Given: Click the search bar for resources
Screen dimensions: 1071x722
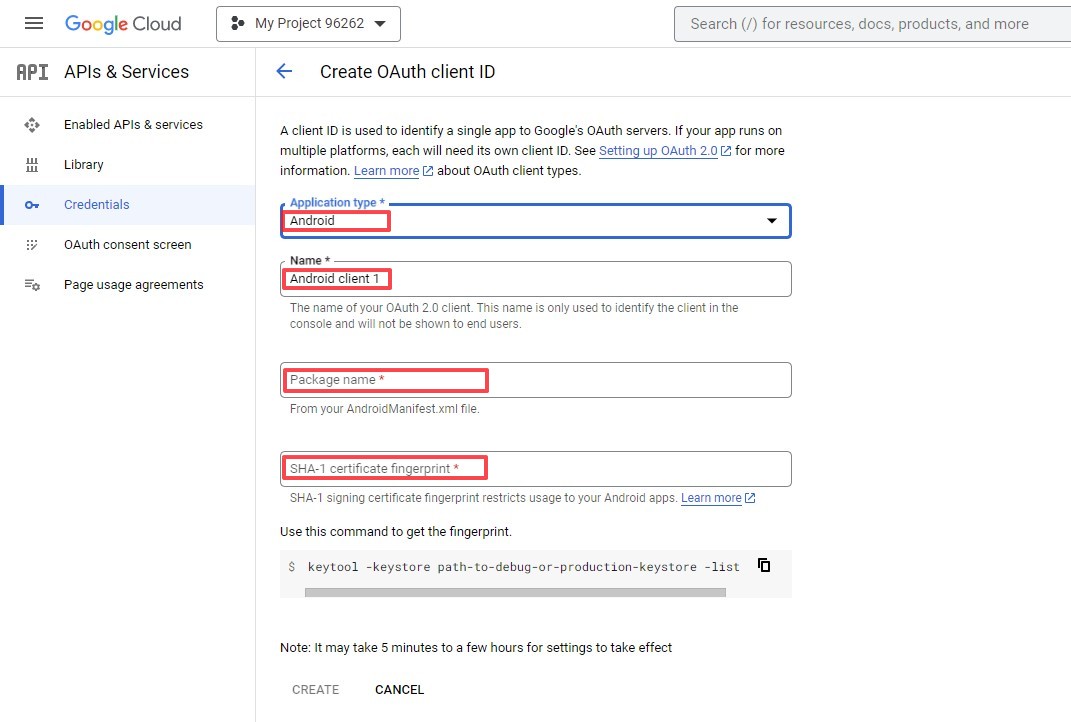Looking at the screenshot, I should [870, 24].
